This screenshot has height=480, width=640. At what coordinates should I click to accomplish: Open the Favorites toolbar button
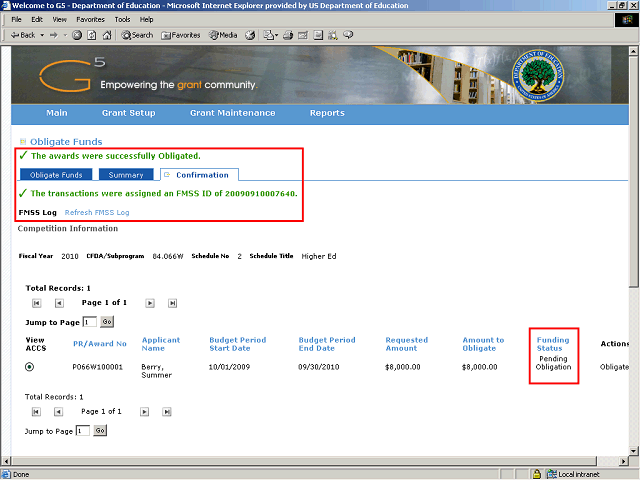(181, 36)
